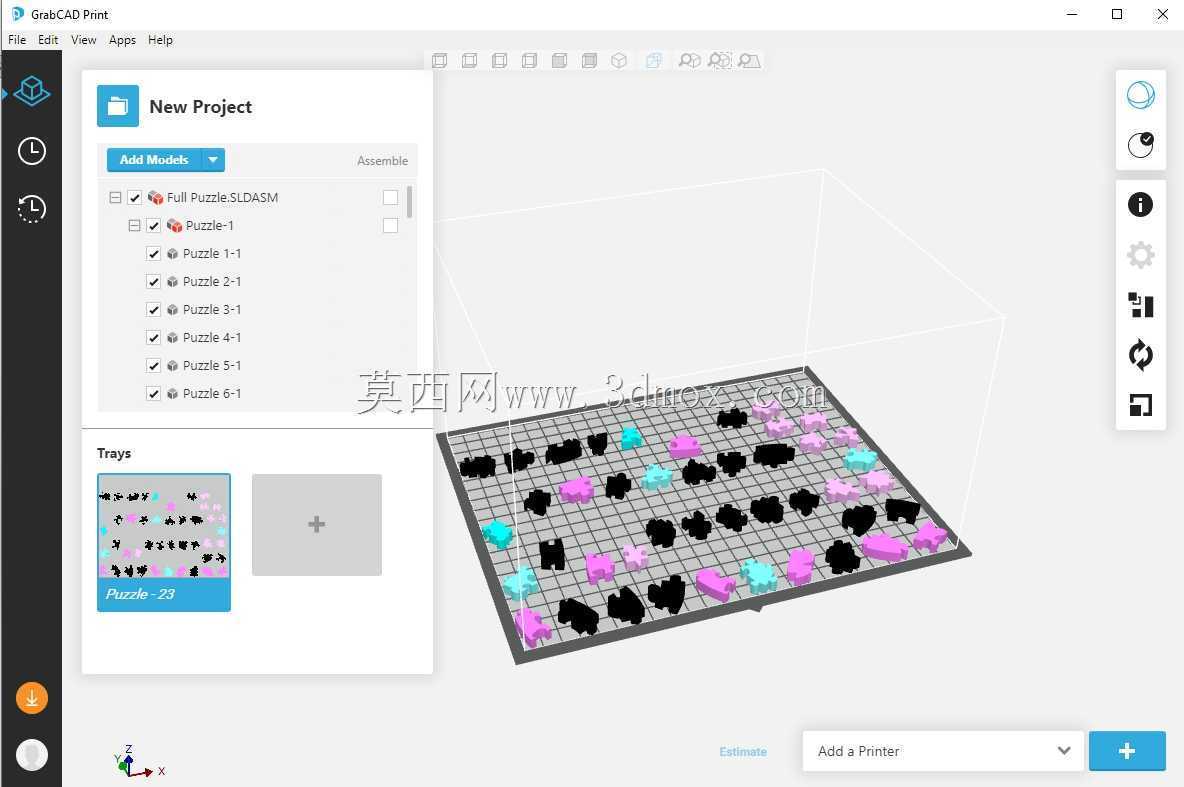Toggle the blue overlapping-cubes view icon
Viewport: 1184px width, 787px height.
653,60
